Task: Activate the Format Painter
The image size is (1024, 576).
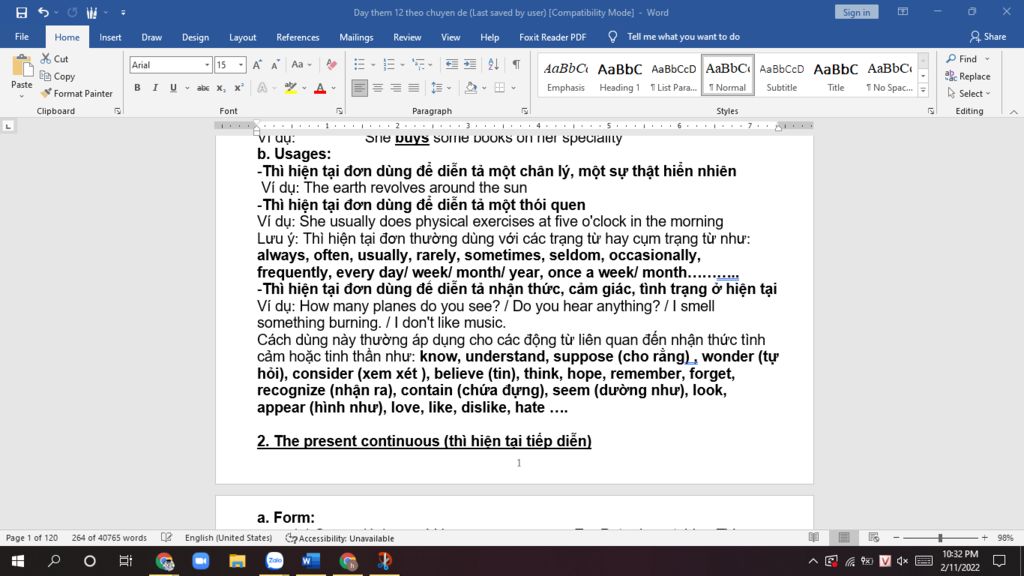Action: click(76, 93)
